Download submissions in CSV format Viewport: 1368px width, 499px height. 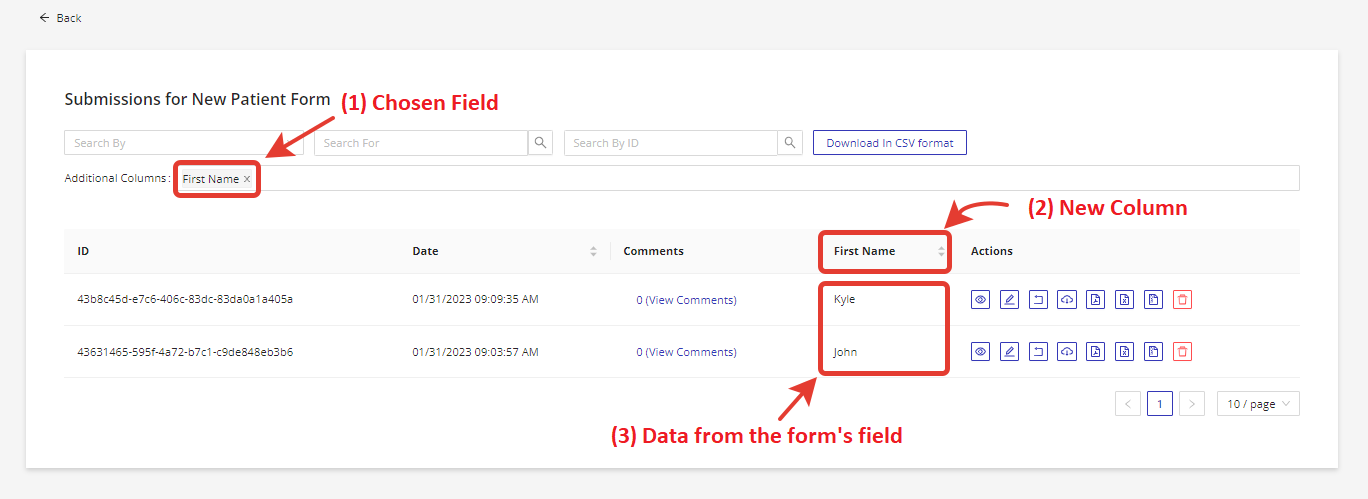pos(890,143)
